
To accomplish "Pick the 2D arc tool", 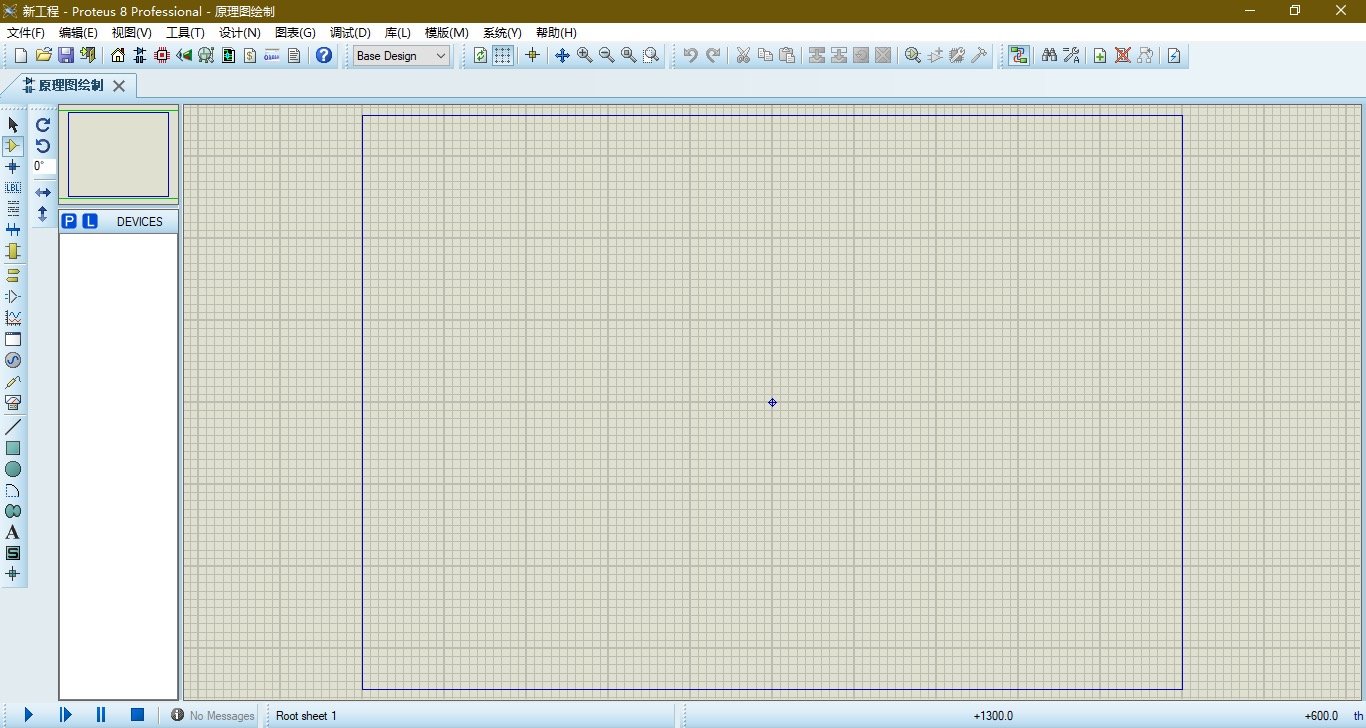I will (13, 490).
